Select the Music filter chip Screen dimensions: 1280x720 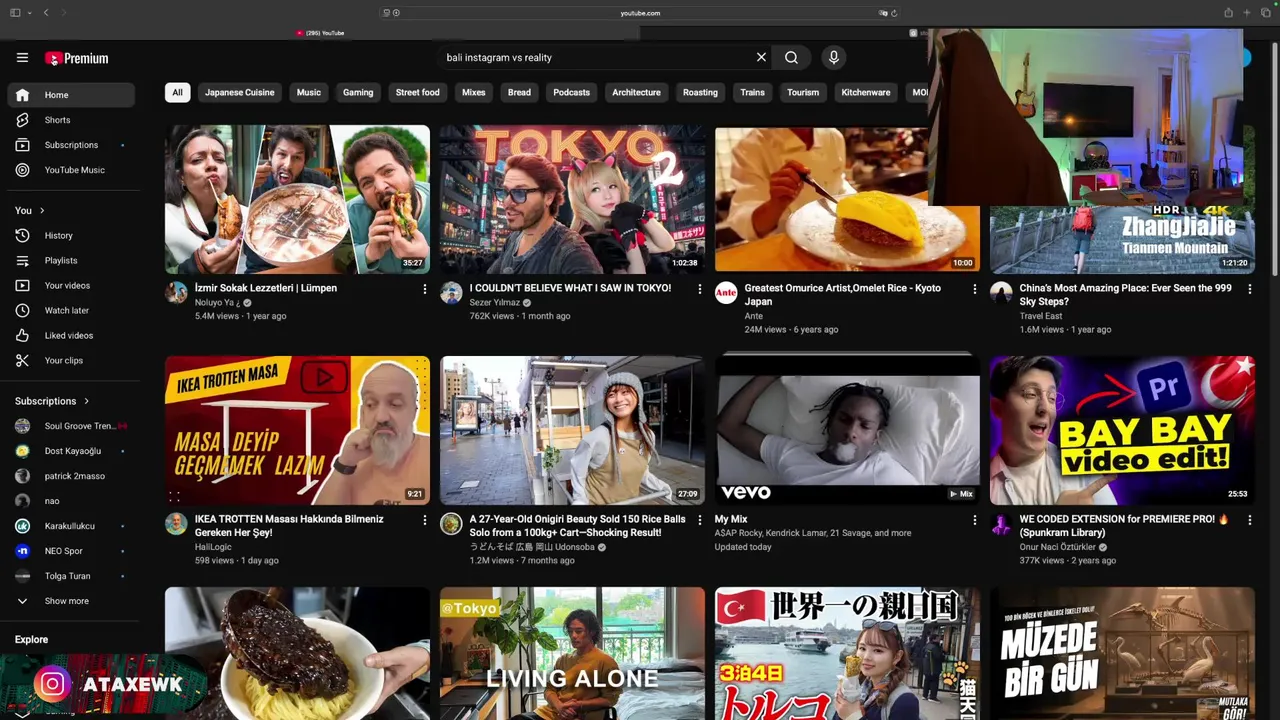309,92
